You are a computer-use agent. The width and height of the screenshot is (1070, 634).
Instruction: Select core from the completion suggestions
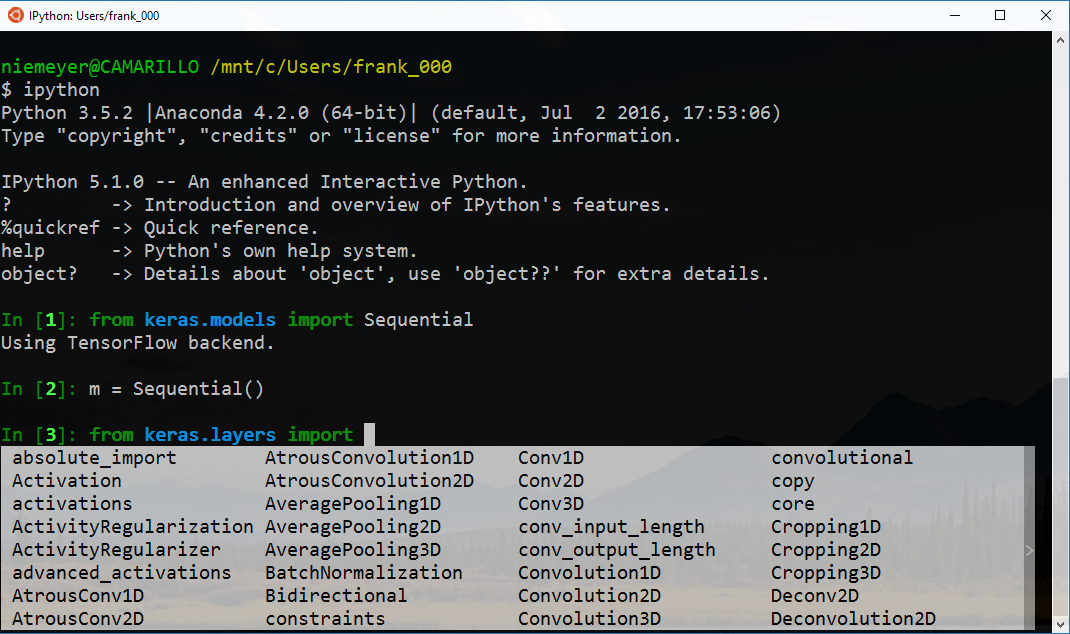pyautogui.click(x=792, y=503)
